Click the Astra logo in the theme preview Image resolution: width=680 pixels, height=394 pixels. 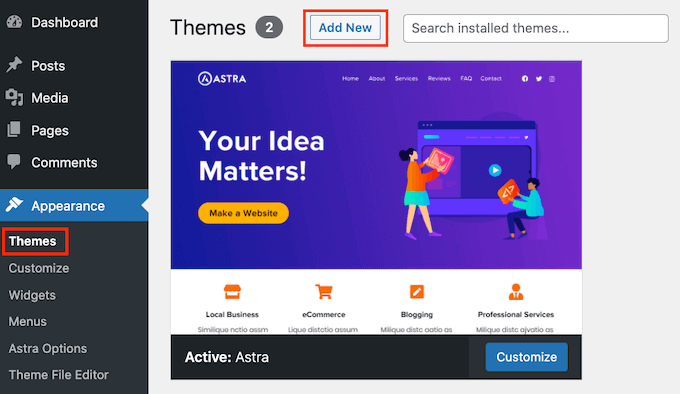222,79
